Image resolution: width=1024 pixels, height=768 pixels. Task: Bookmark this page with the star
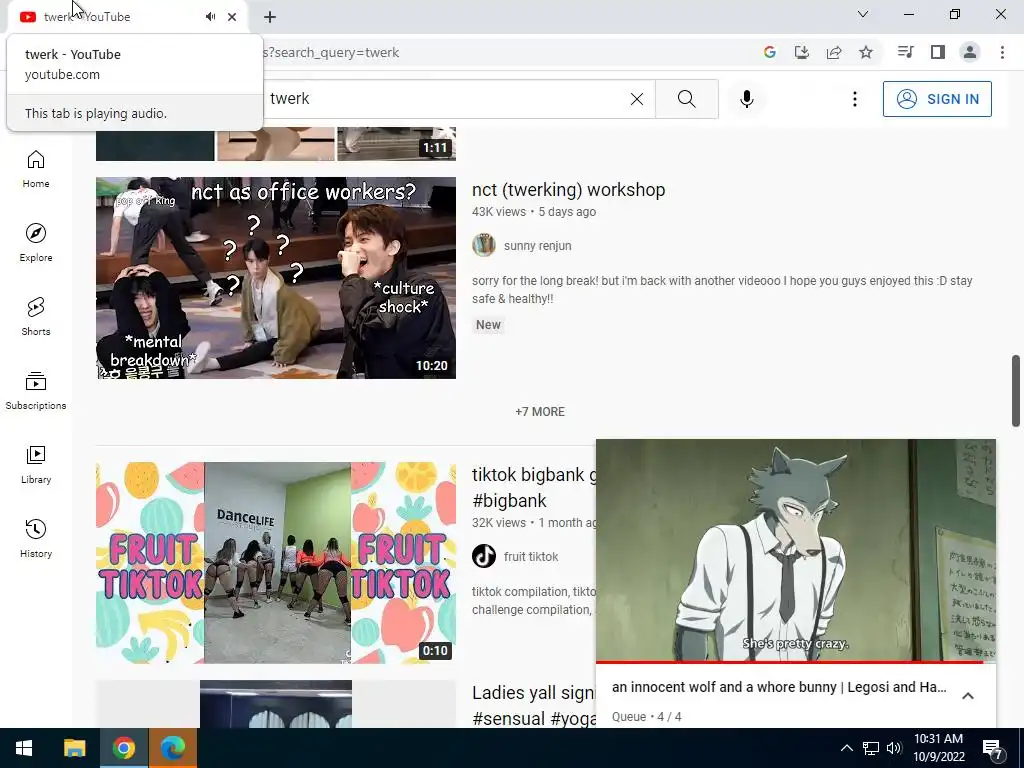click(866, 52)
